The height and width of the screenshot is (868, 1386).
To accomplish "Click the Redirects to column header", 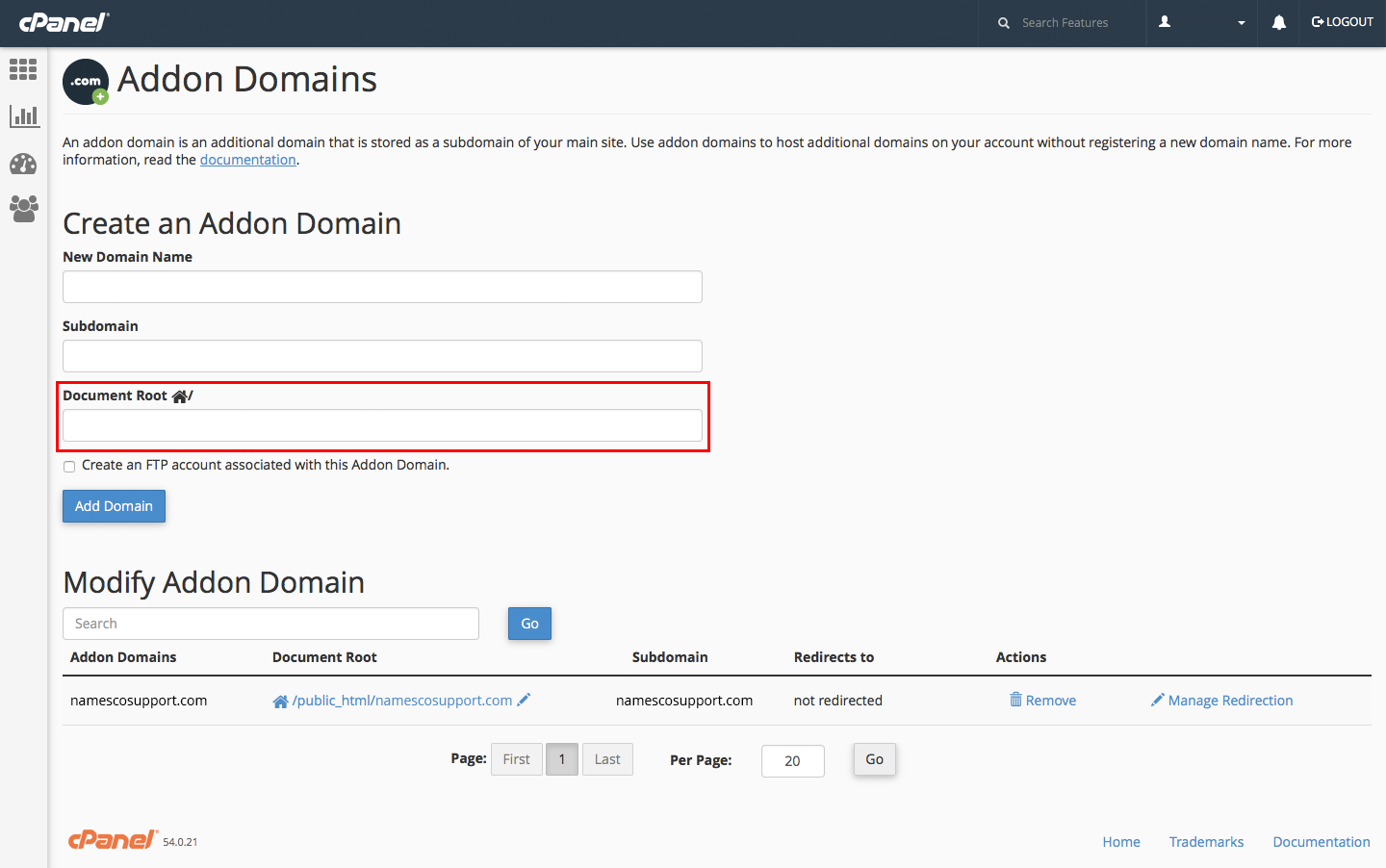I will 834,657.
